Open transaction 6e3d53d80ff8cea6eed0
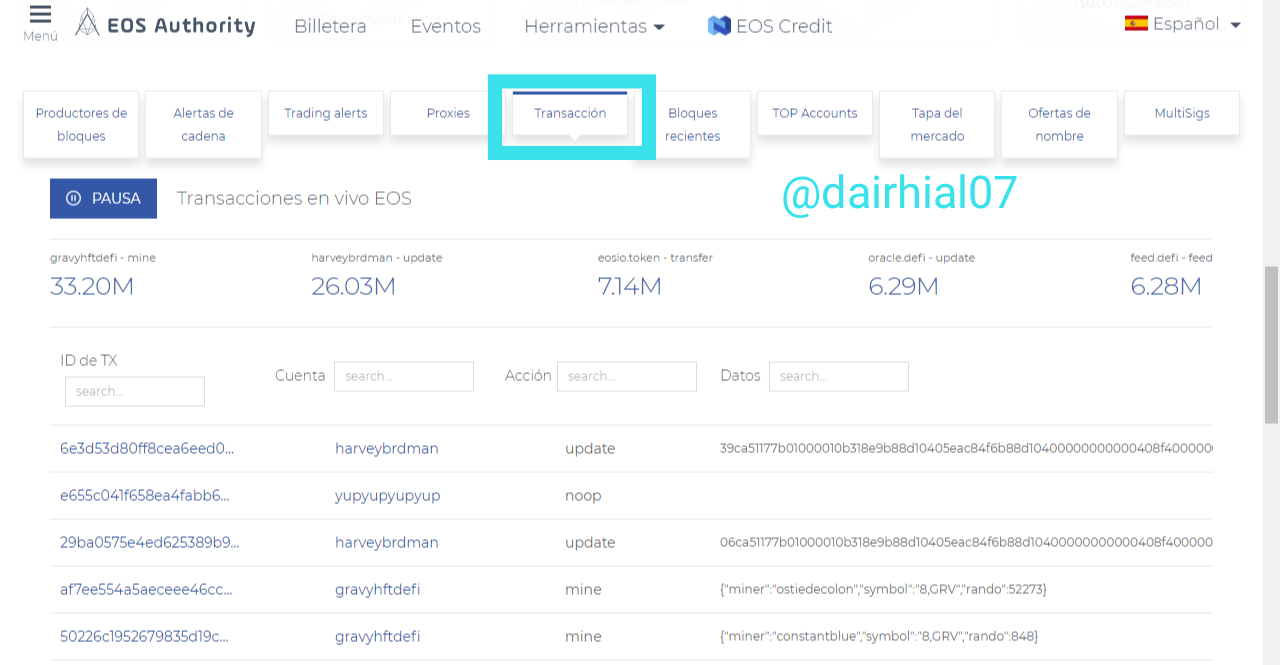 point(147,448)
